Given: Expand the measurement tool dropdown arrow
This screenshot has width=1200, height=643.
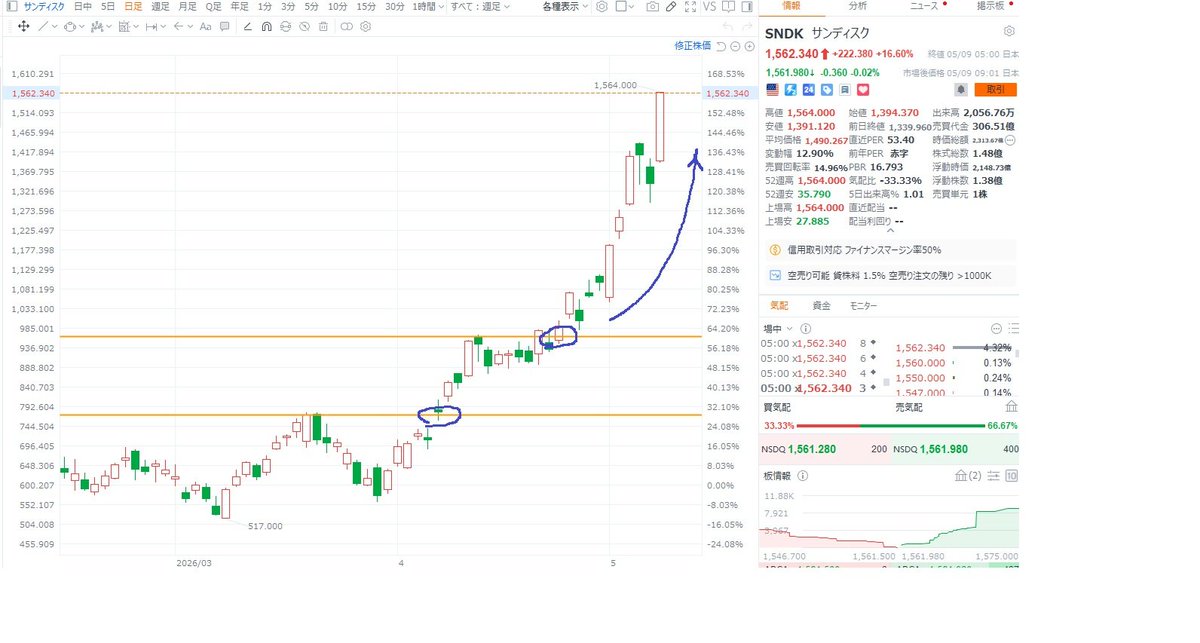Looking at the screenshot, I should coord(163,26).
